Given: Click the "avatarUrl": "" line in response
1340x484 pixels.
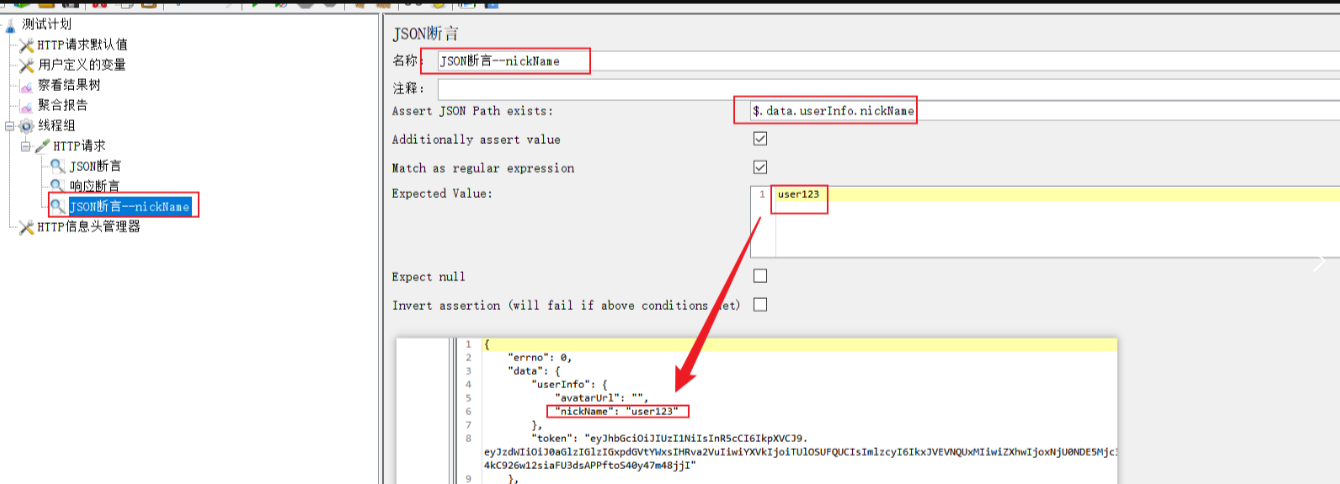Looking at the screenshot, I should [x=602, y=398].
